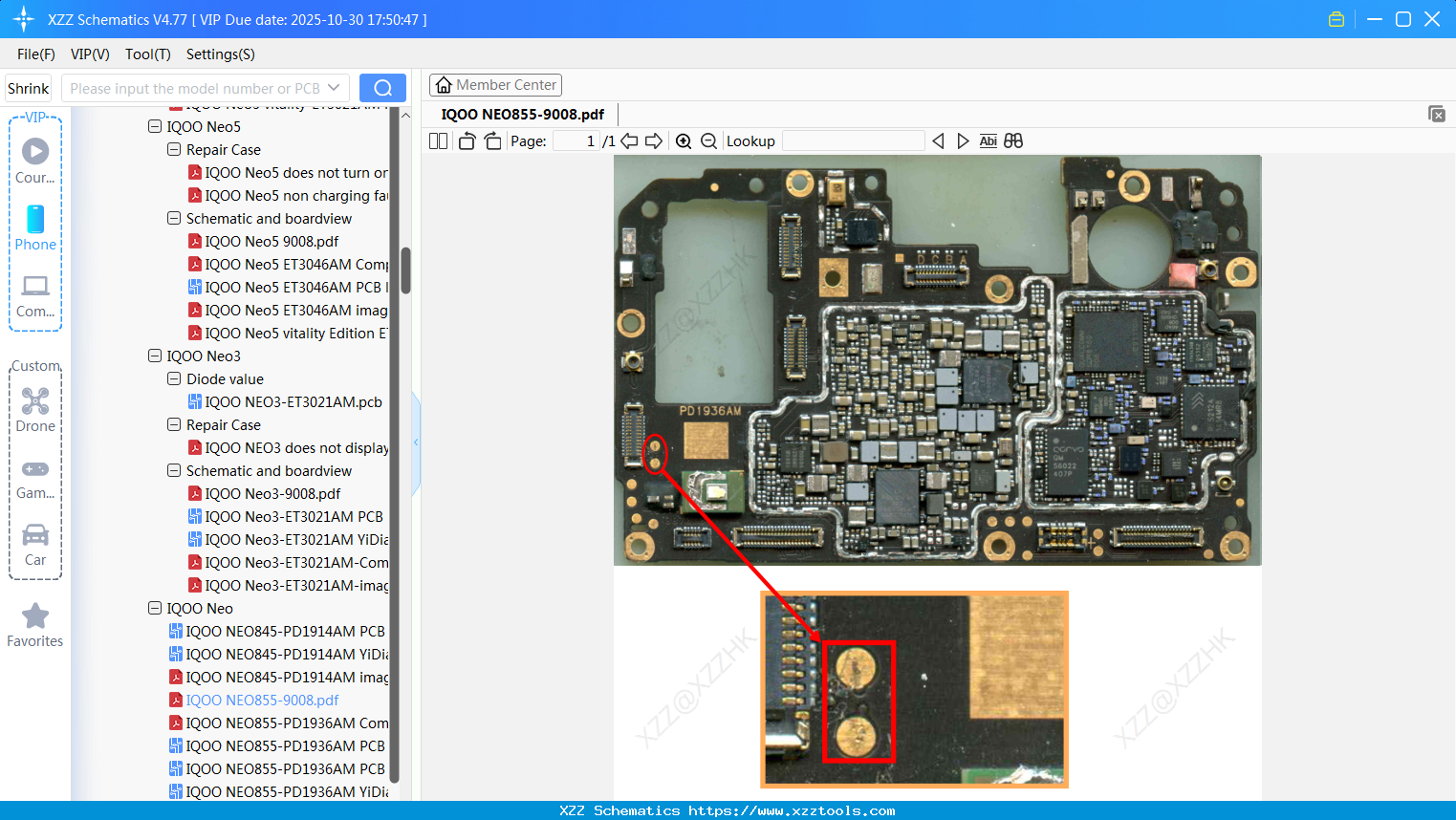Zoom in on the PDF
Viewport: 1456px width, 820px height.
coord(684,141)
